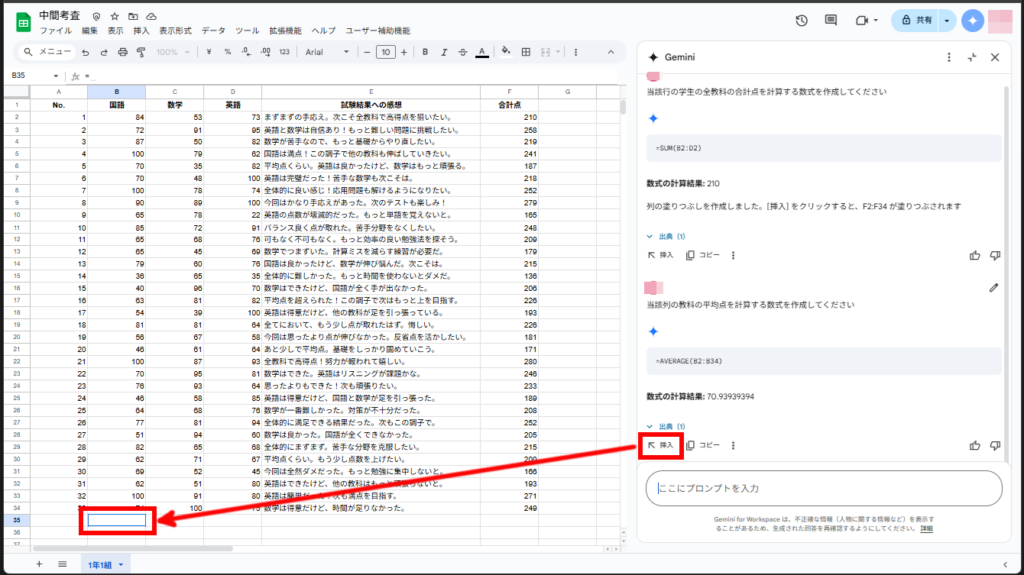The image size is (1024, 575).
Task: Dislike the SUM formula response
Action: tap(995, 255)
